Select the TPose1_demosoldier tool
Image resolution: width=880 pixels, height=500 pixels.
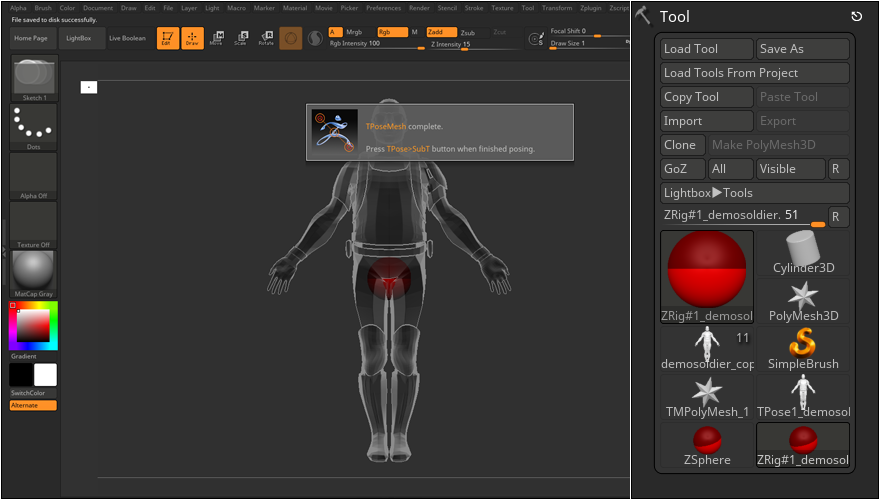point(803,397)
